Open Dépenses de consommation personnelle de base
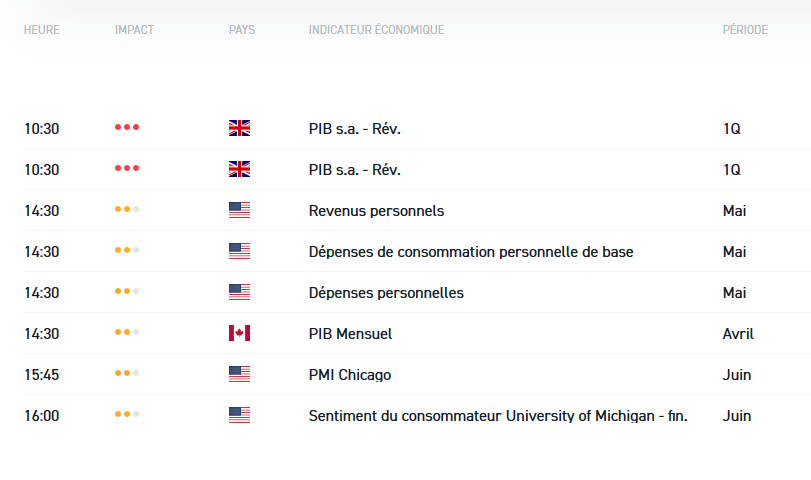The image size is (811, 480). (x=470, y=252)
